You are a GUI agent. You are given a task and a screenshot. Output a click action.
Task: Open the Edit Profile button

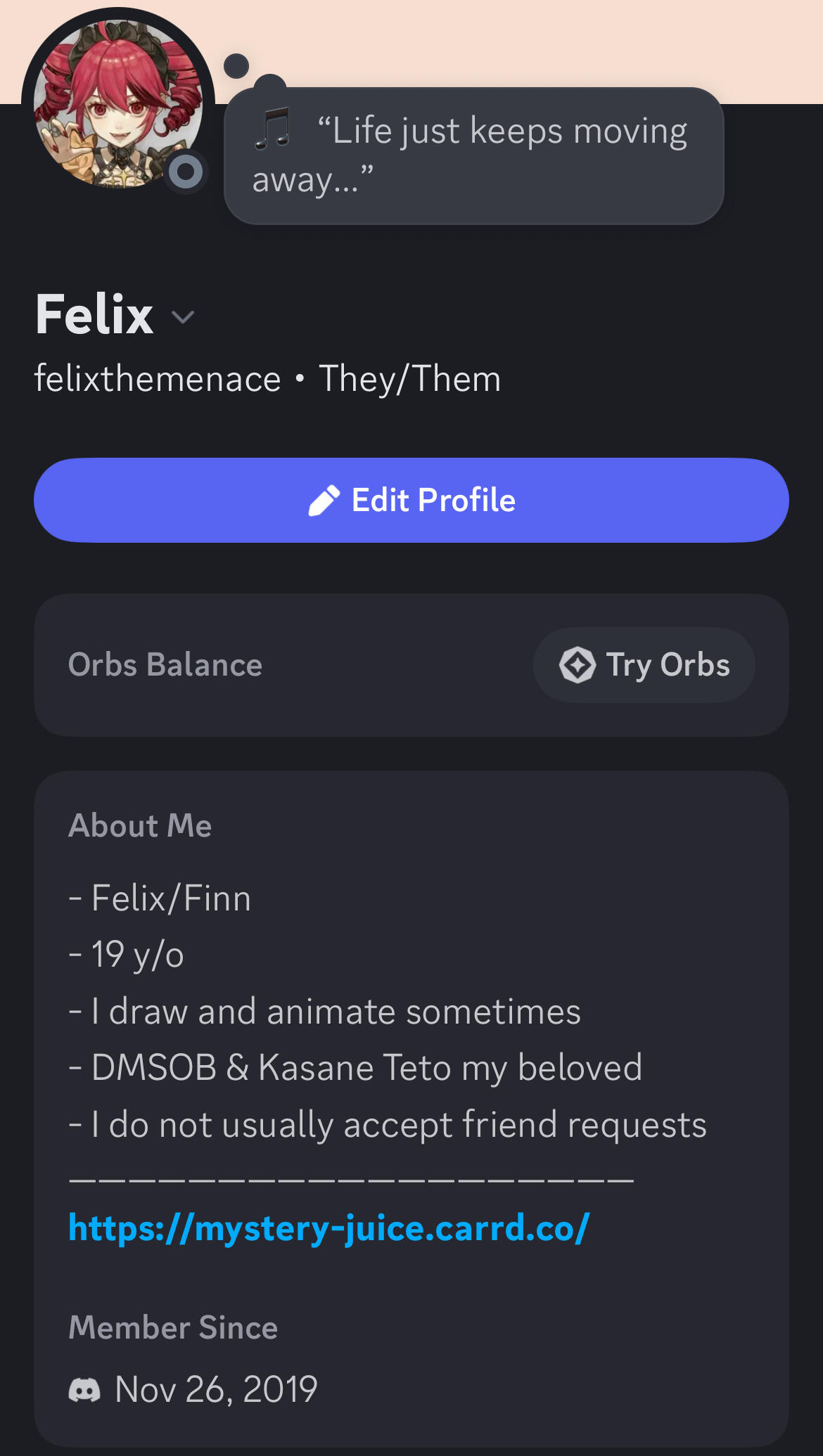point(412,501)
